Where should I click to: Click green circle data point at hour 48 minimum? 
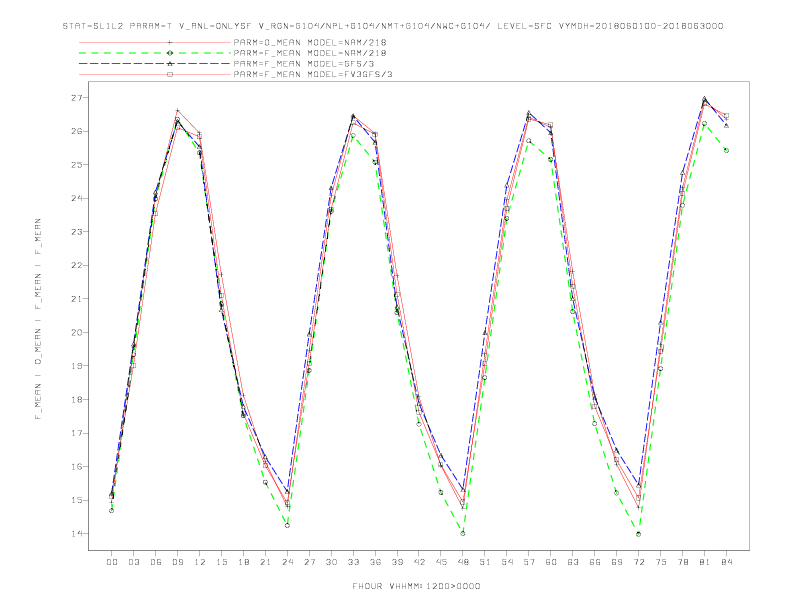[463, 533]
